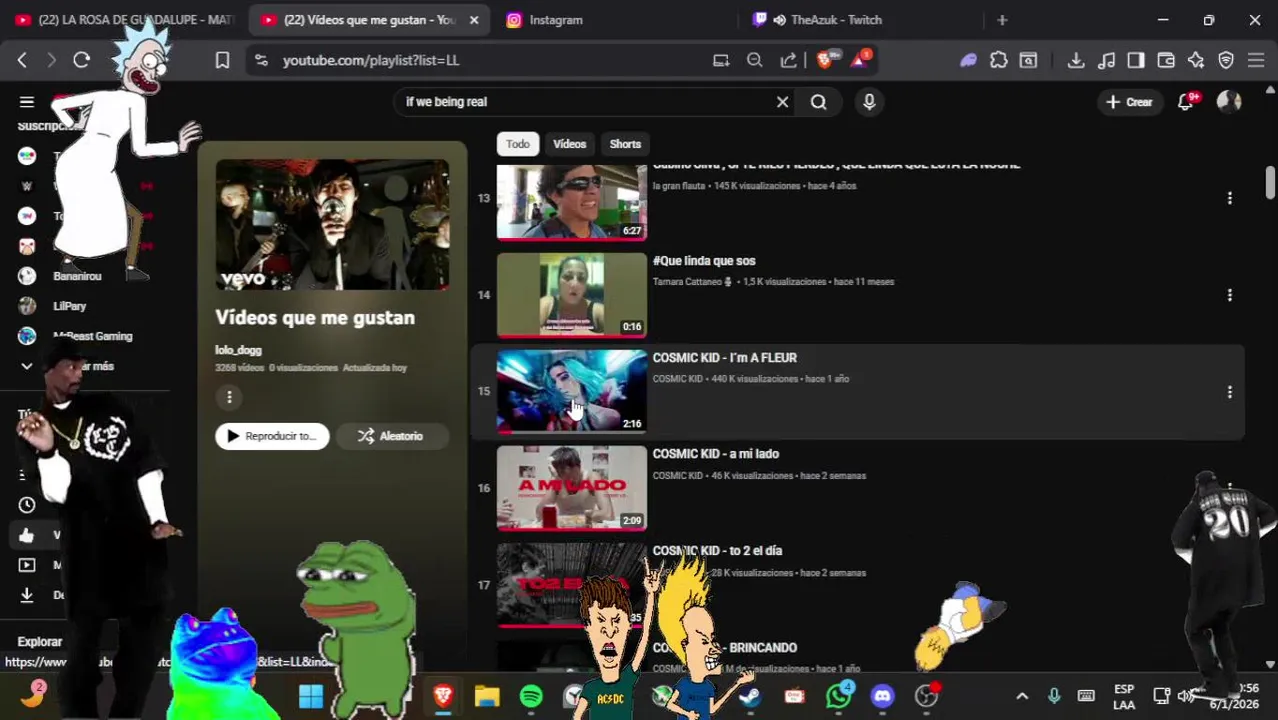The image size is (1278, 720).
Task: Expand the subscriptions list with the chevron
Action: [x=27, y=366]
